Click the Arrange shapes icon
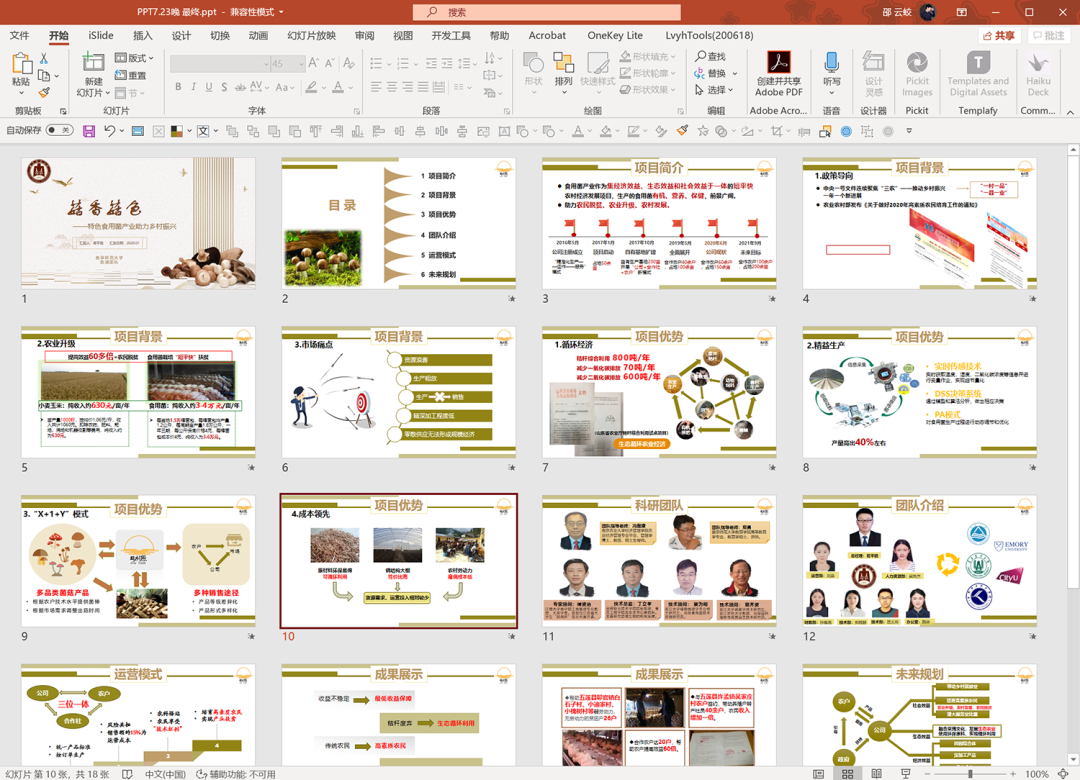The height and width of the screenshot is (780, 1080). (x=563, y=63)
